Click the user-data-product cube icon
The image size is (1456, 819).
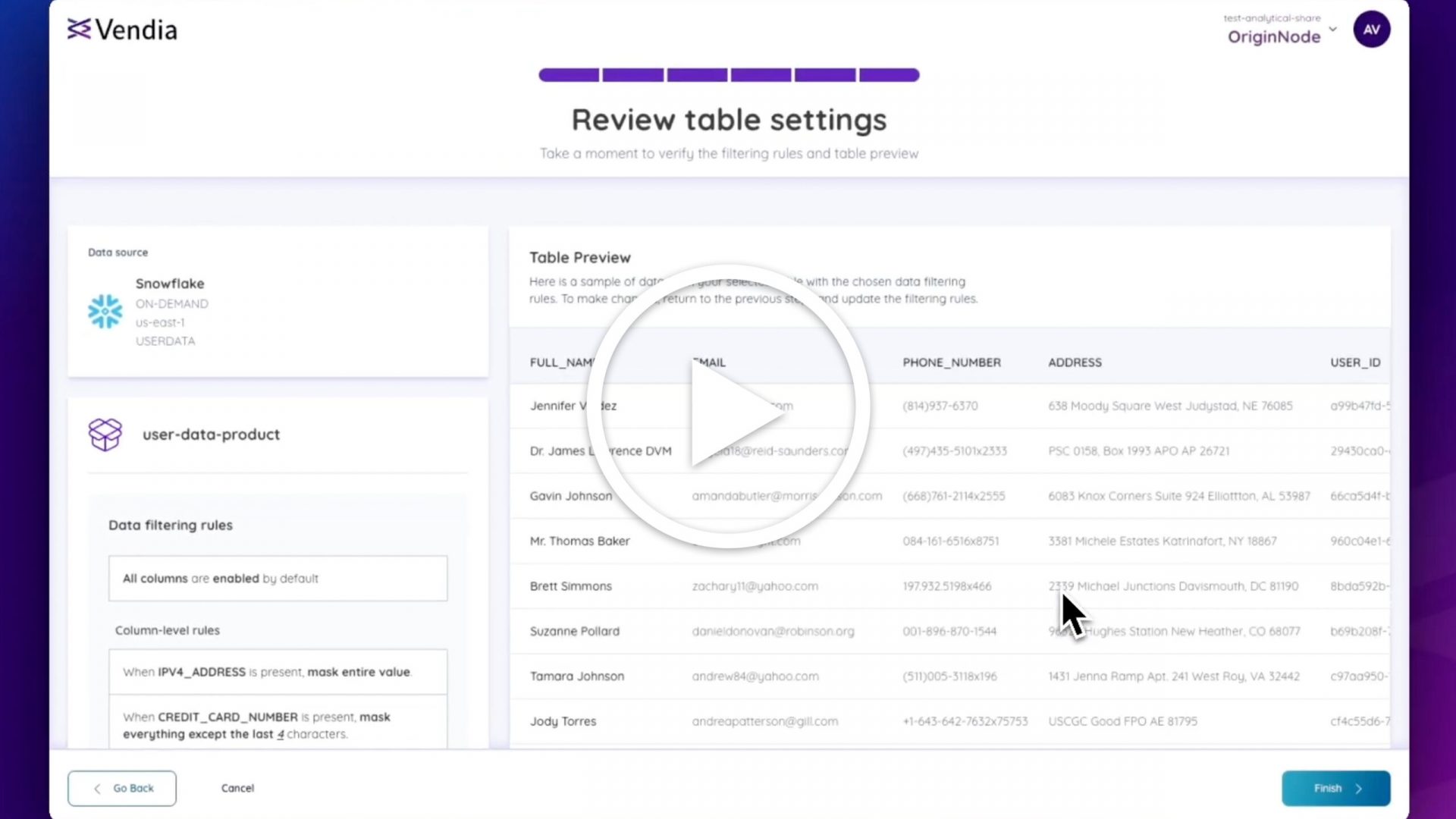click(105, 433)
